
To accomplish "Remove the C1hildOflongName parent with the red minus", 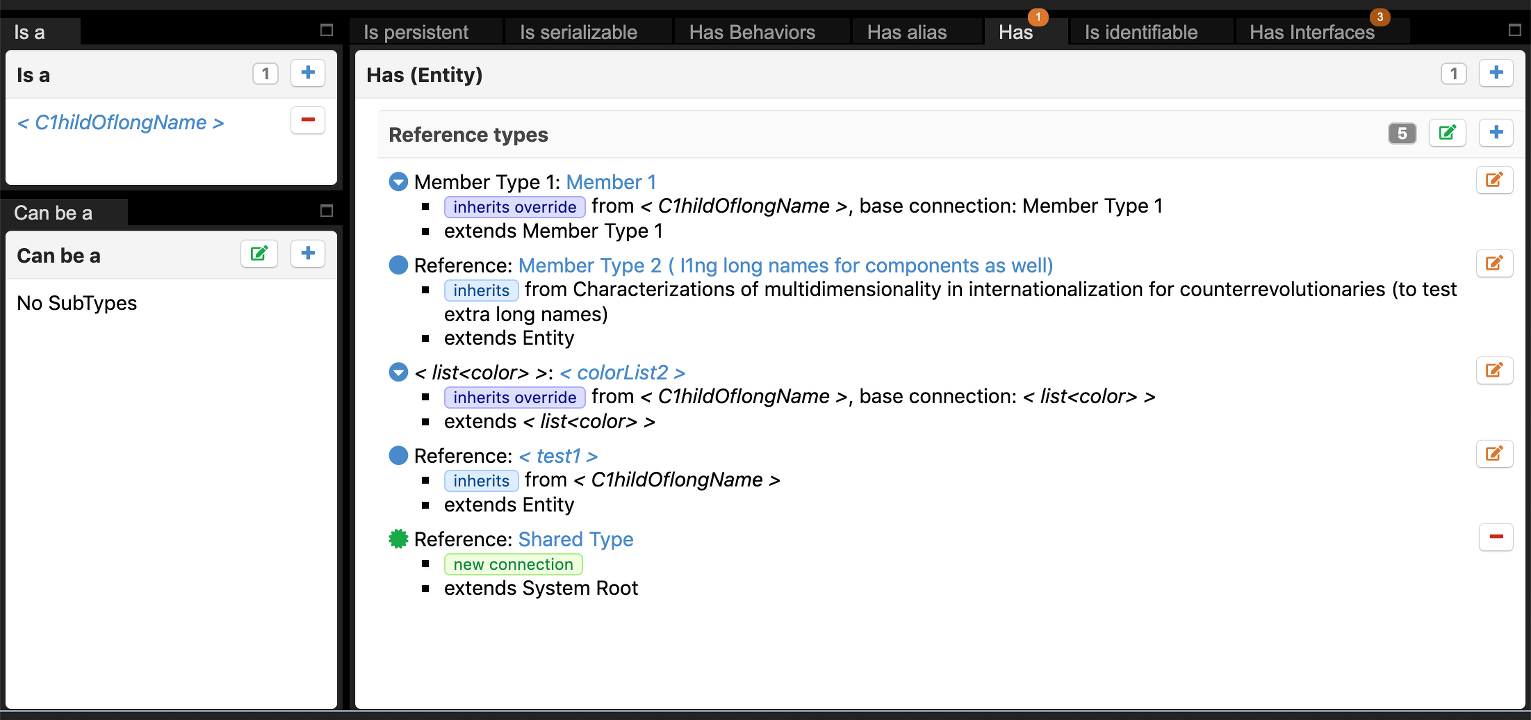I will pyautogui.click(x=307, y=120).
